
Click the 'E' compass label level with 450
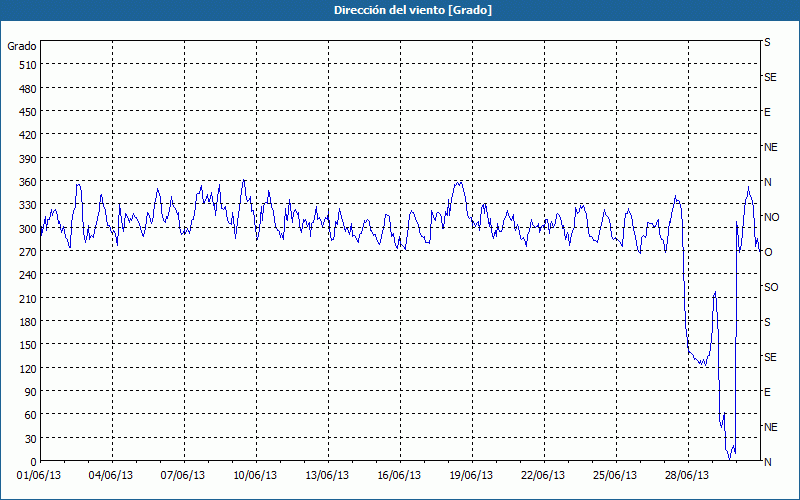click(x=767, y=112)
